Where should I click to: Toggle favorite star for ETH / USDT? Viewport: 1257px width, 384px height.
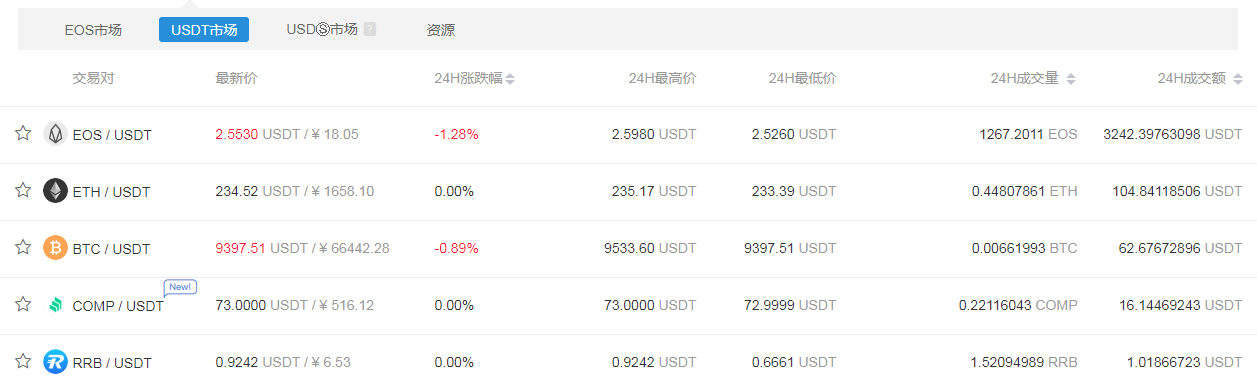[x=23, y=191]
